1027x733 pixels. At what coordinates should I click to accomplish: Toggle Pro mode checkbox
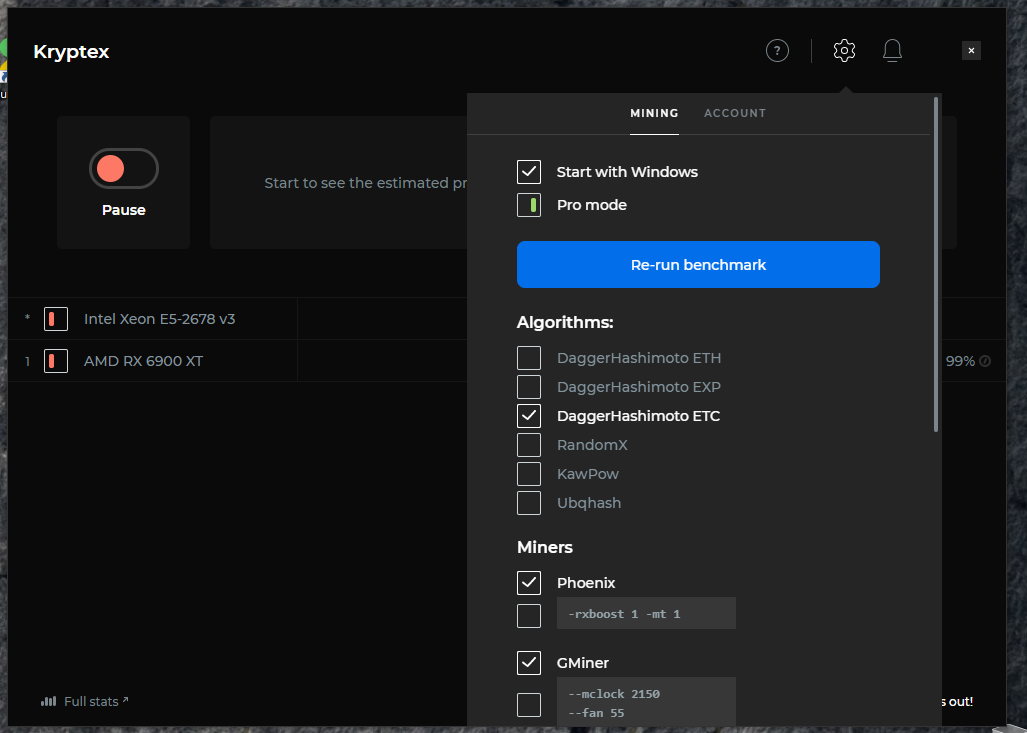[x=529, y=205]
